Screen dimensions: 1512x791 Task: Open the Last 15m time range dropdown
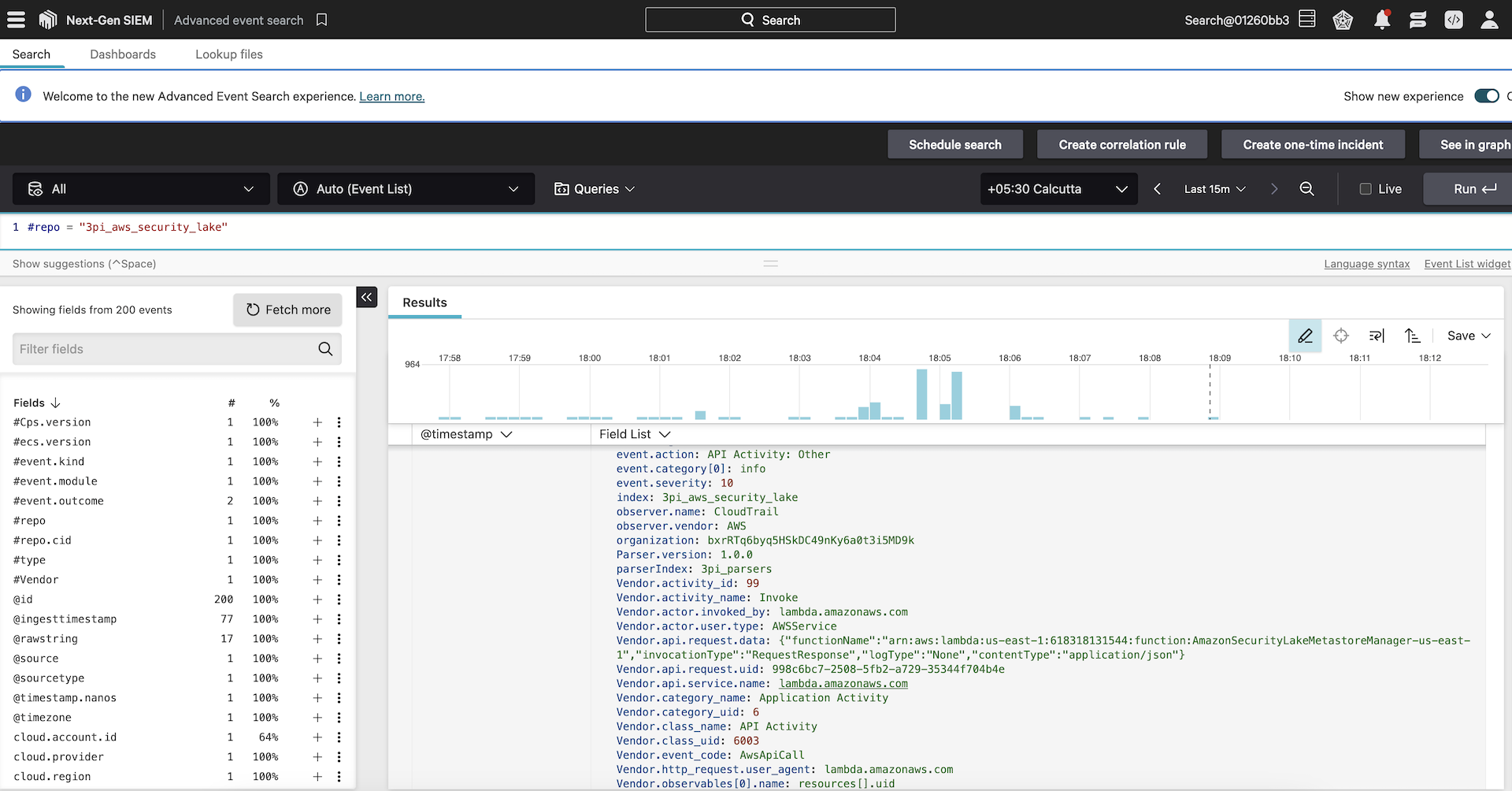1214,189
